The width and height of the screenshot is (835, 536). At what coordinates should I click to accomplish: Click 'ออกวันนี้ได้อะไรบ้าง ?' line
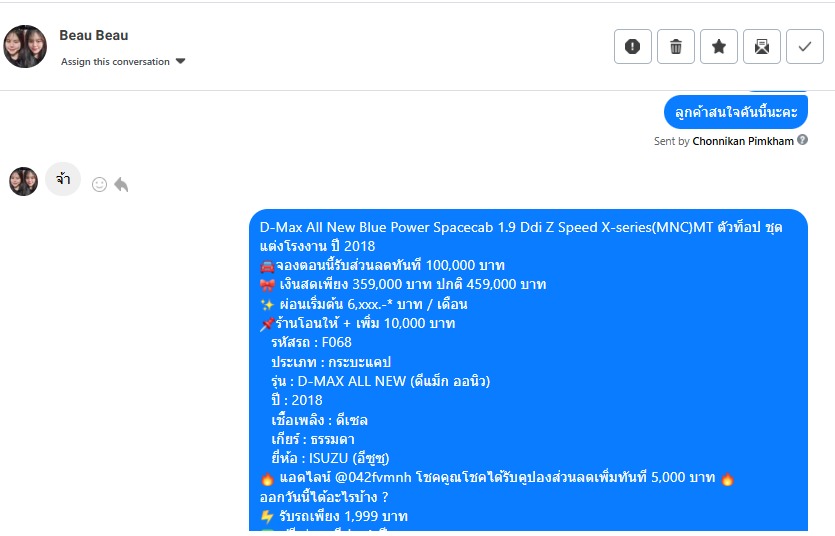coord(324,497)
